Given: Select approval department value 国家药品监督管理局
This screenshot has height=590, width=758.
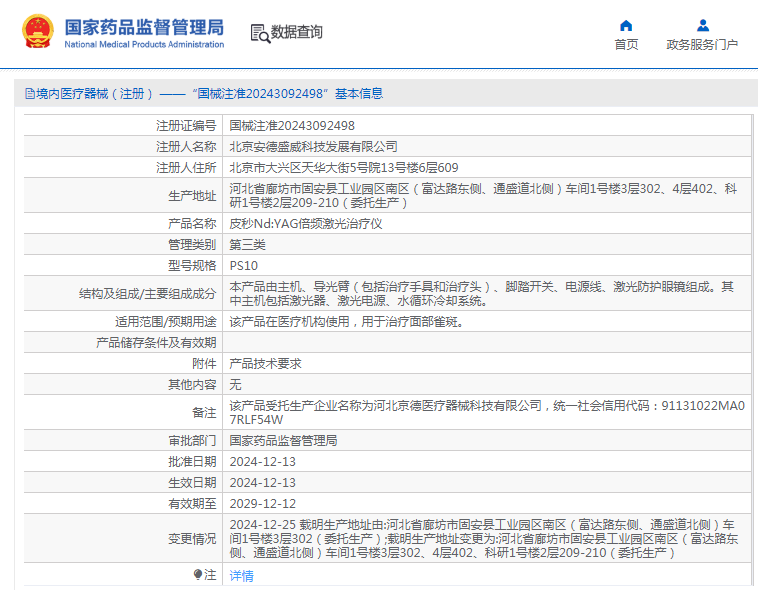Looking at the screenshot, I should click(283, 441).
